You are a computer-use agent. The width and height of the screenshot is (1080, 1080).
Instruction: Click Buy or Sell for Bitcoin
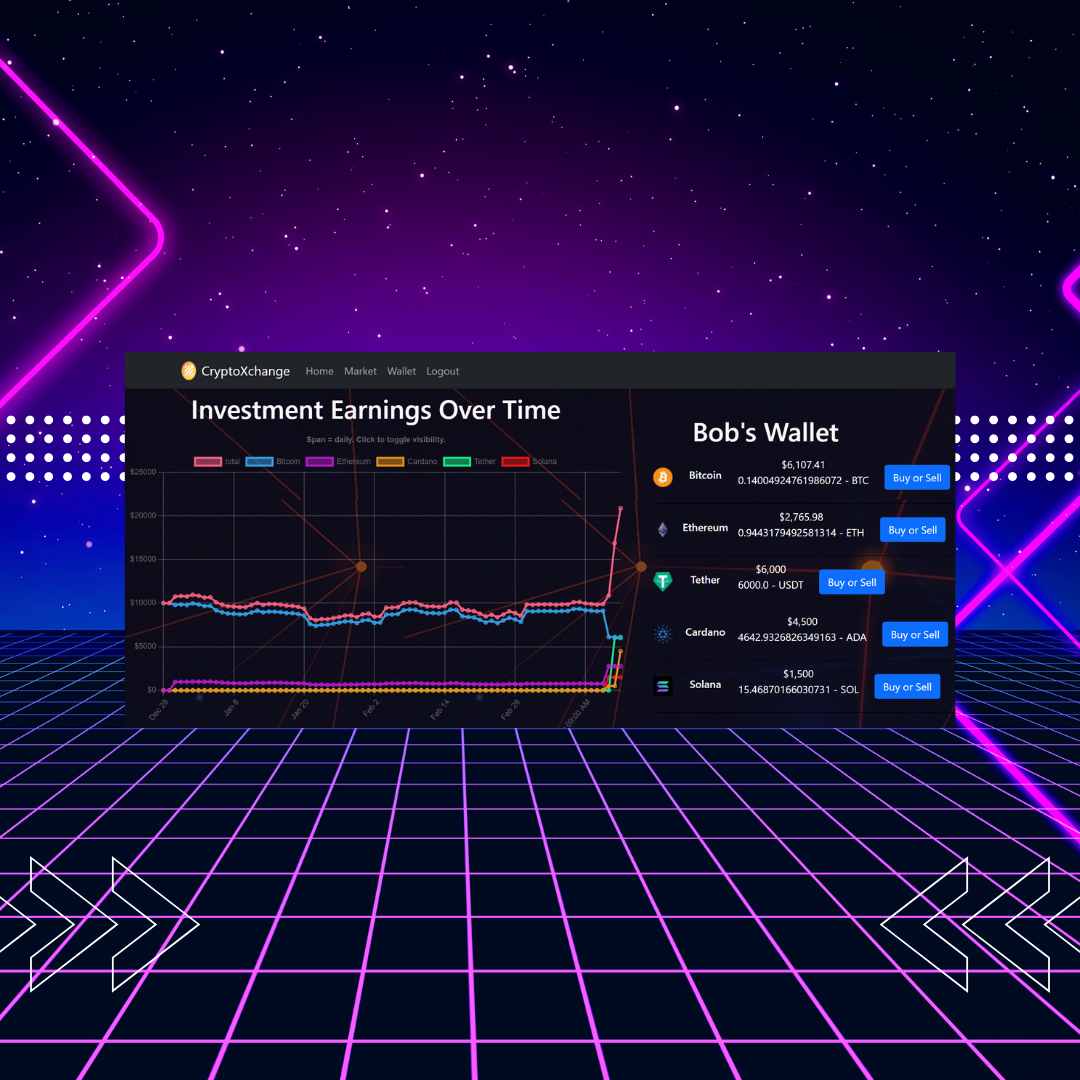pyautogui.click(x=916, y=478)
